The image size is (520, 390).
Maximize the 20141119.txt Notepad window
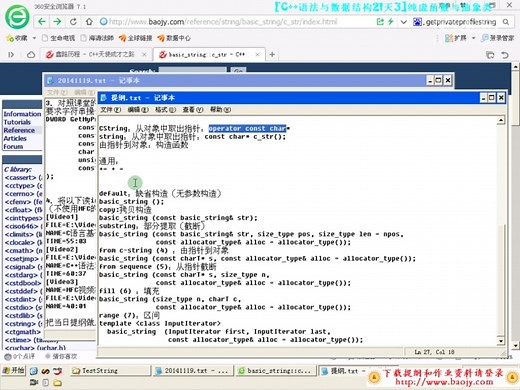(438, 80)
